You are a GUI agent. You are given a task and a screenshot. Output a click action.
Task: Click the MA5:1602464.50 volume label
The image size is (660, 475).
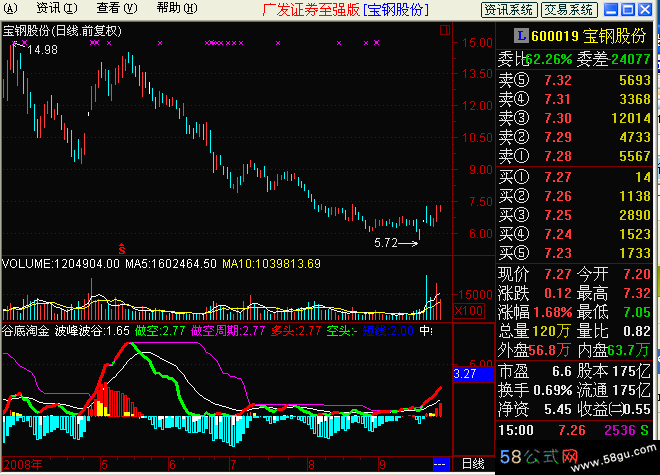[171, 264]
